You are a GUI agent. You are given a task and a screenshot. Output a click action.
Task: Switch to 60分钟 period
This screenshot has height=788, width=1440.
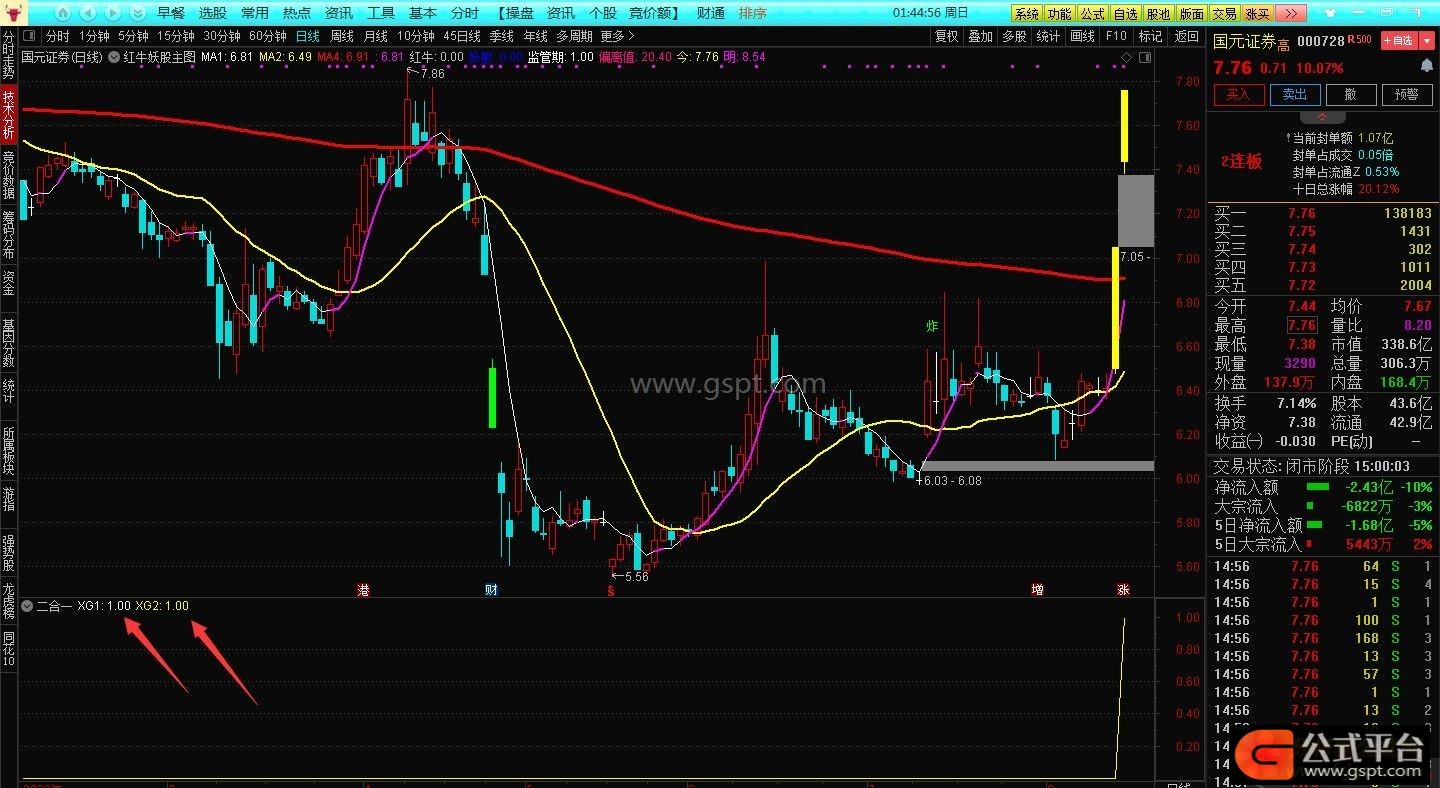pyautogui.click(x=268, y=36)
